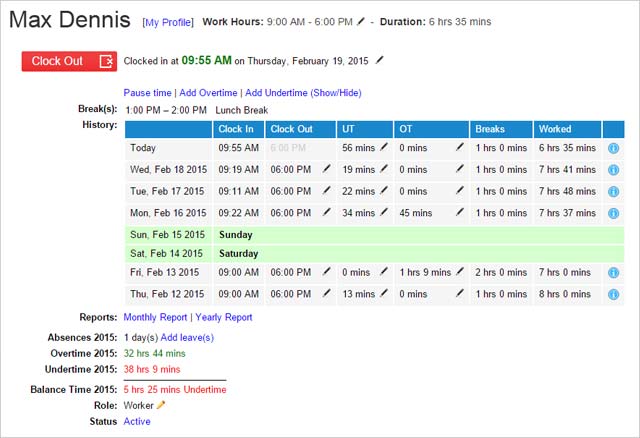Edit Worker role with pencil icon
Viewport: 640px width, 438px height.
(161, 405)
